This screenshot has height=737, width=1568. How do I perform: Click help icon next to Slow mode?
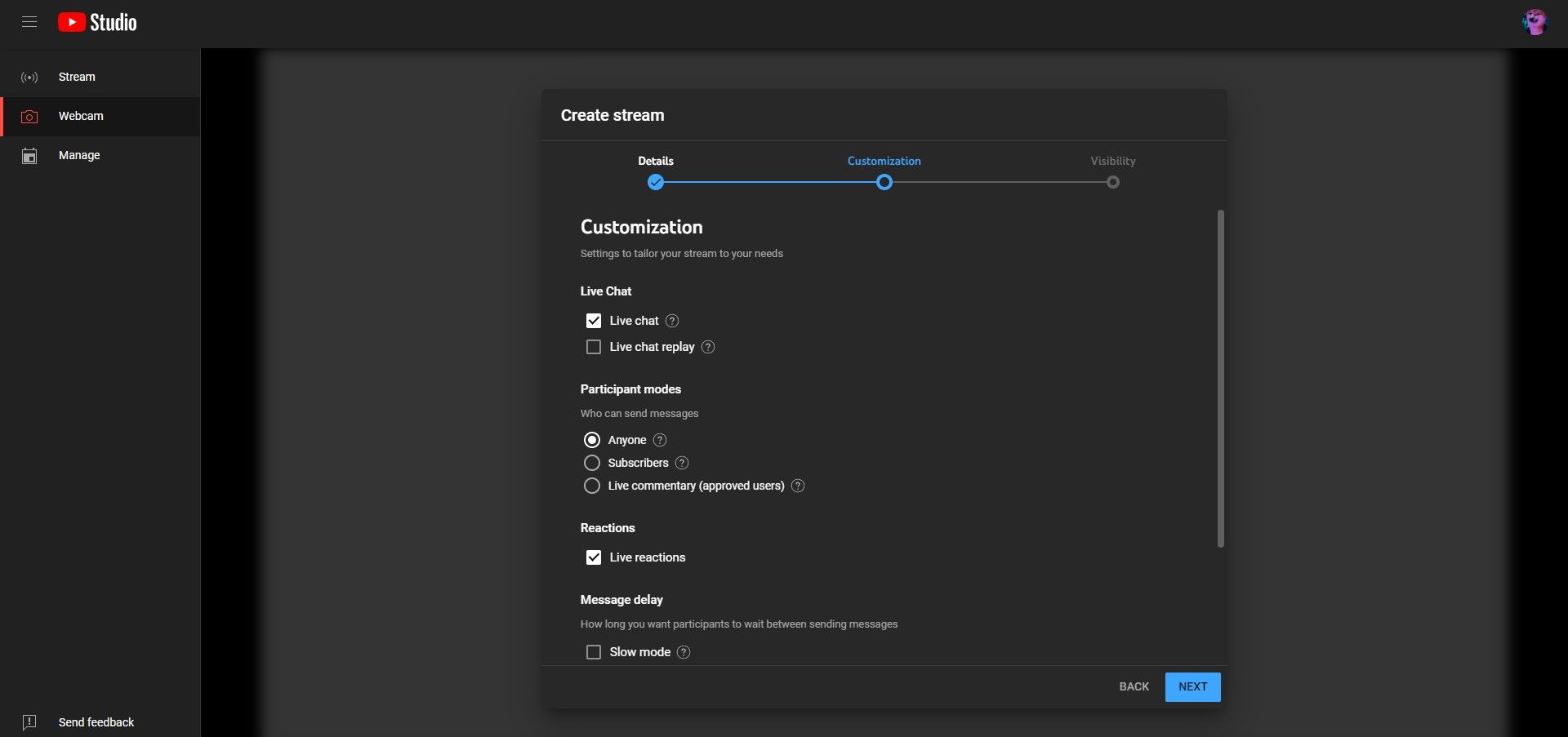pos(684,652)
